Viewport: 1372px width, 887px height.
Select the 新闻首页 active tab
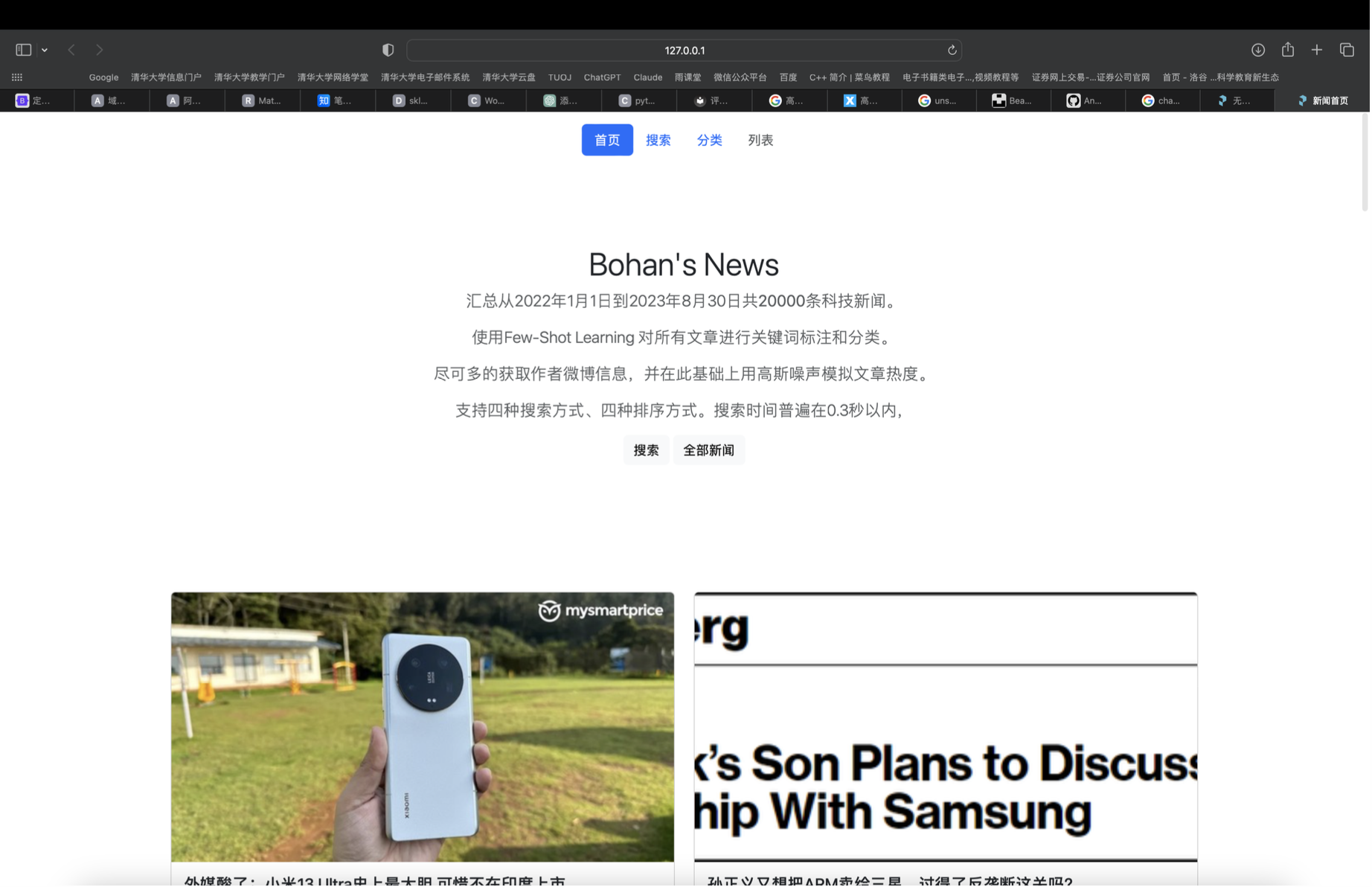[1323, 100]
